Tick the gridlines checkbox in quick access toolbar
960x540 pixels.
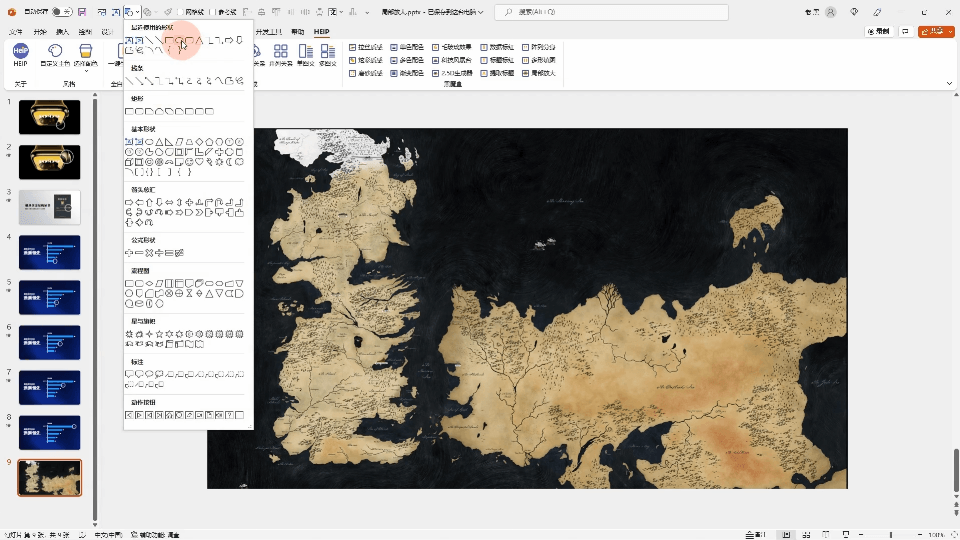tap(181, 12)
